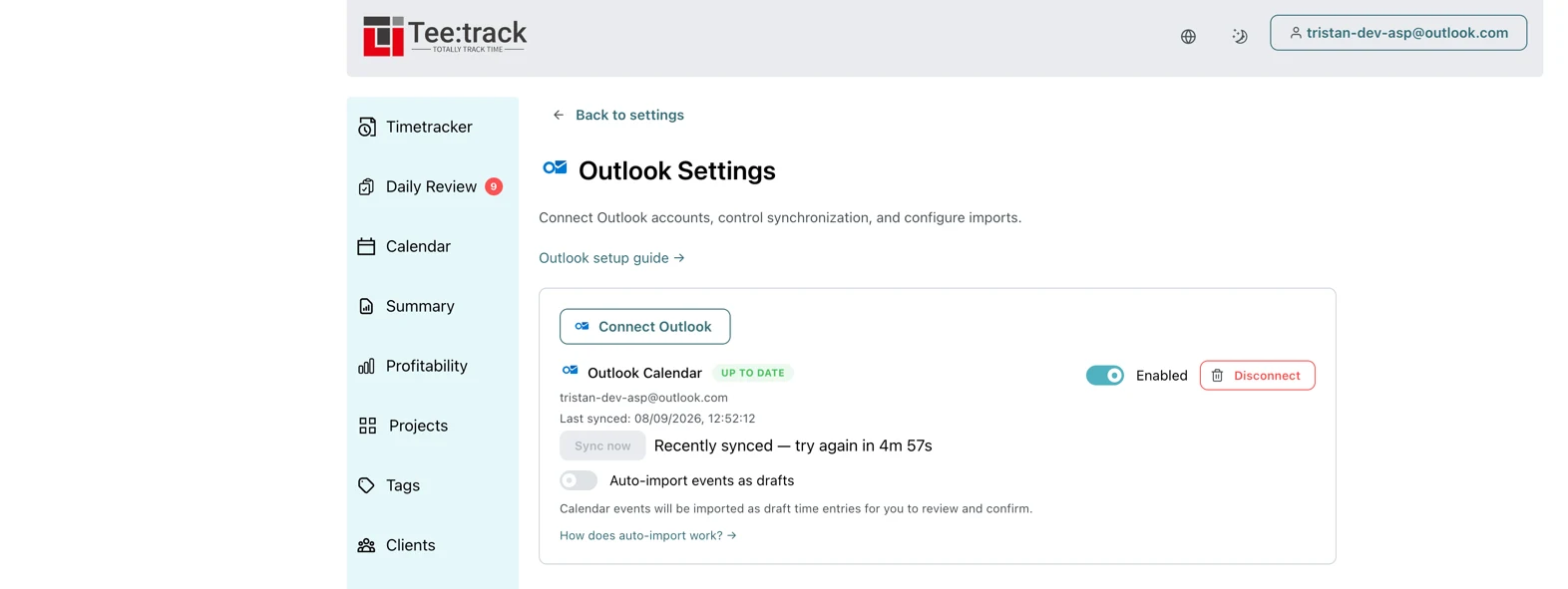This screenshot has width=1568, height=589.
Task: Disable the Outlook Calendar Enabled switch
Action: (x=1105, y=376)
